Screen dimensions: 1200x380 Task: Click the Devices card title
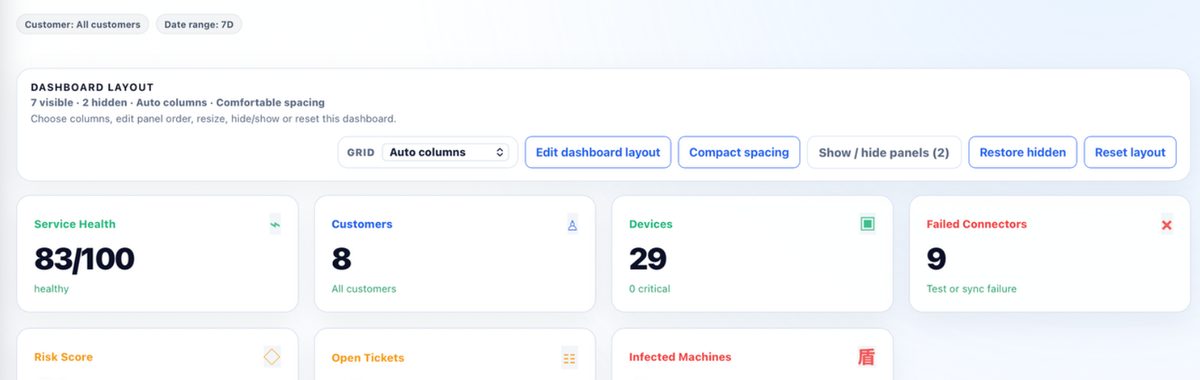click(650, 225)
